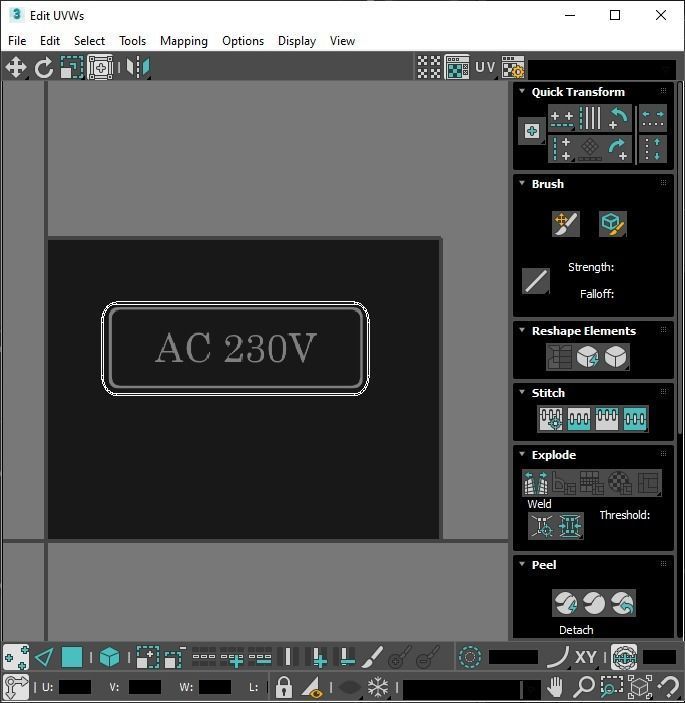
Task: Click Relax Until Flat icon
Action: click(x=587, y=357)
